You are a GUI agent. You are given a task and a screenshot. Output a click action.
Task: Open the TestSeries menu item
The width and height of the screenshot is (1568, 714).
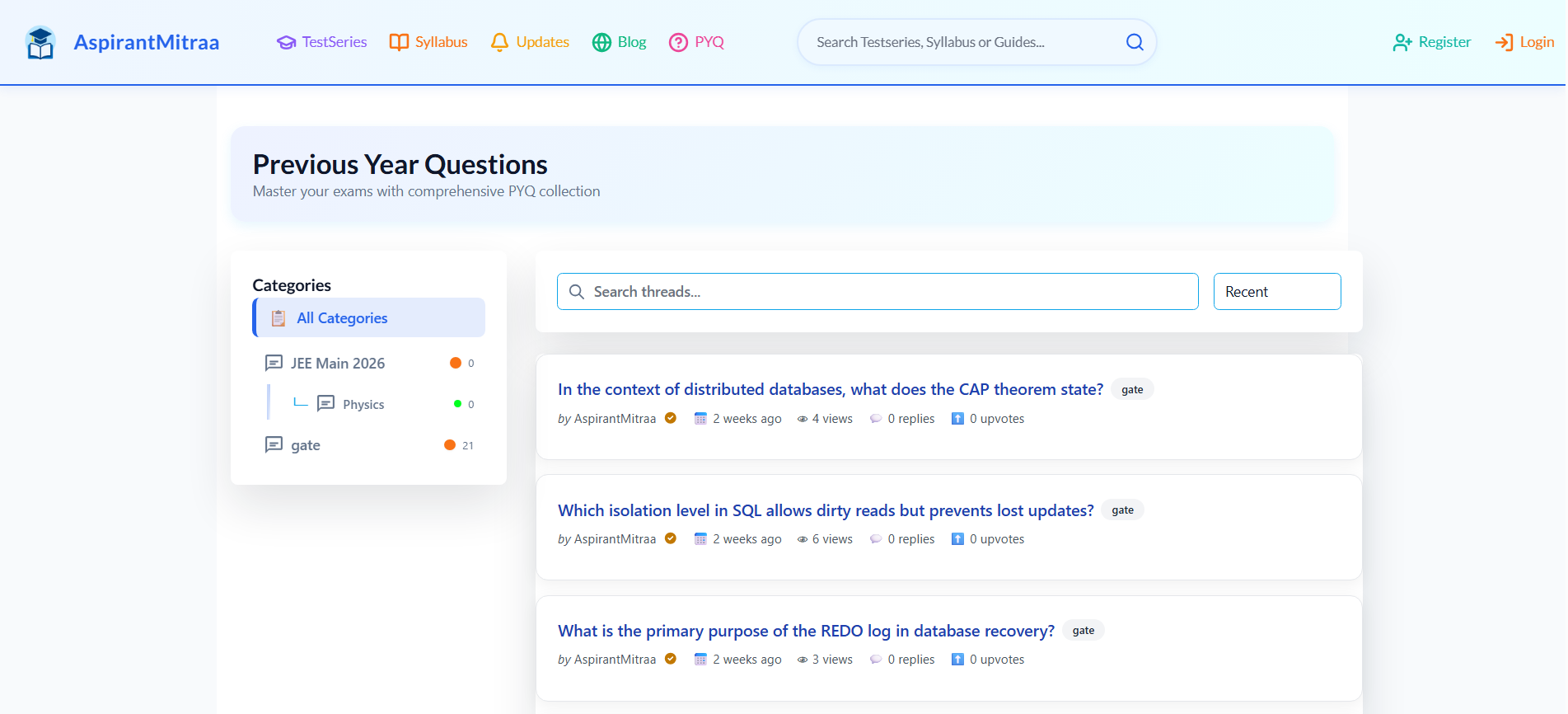[321, 42]
